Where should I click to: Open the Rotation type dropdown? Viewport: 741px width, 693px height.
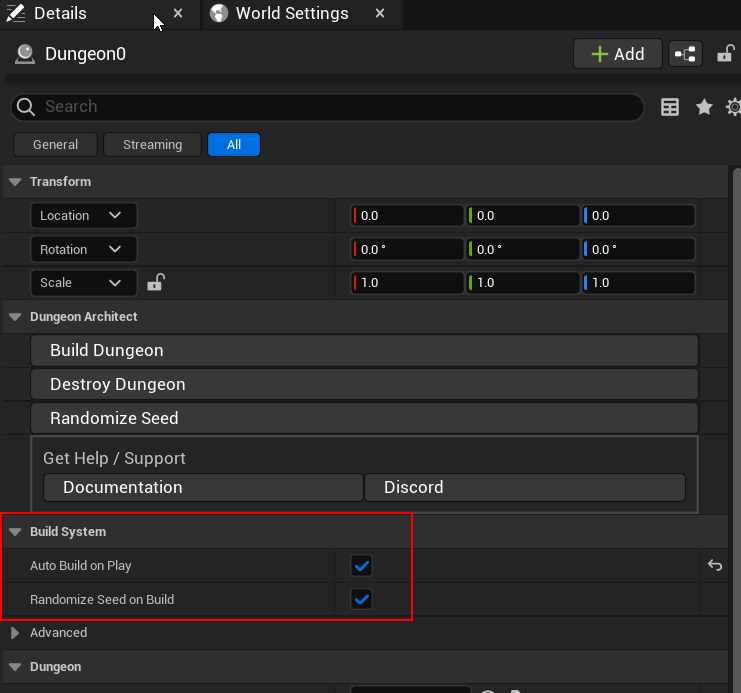(84, 249)
